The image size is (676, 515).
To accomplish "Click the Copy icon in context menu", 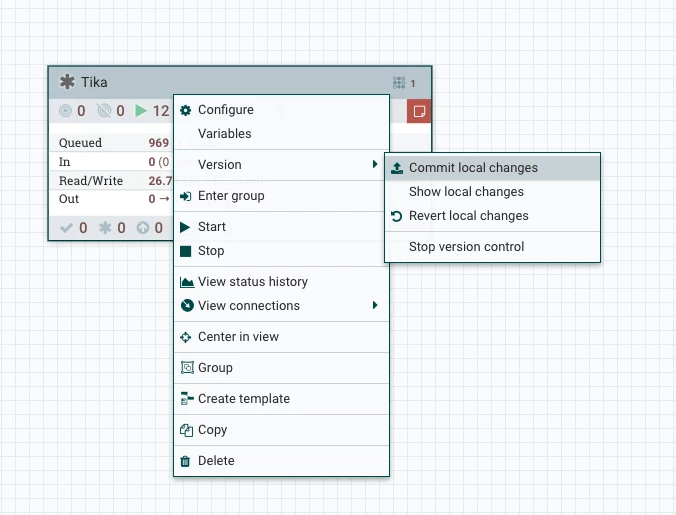I will pos(186,430).
